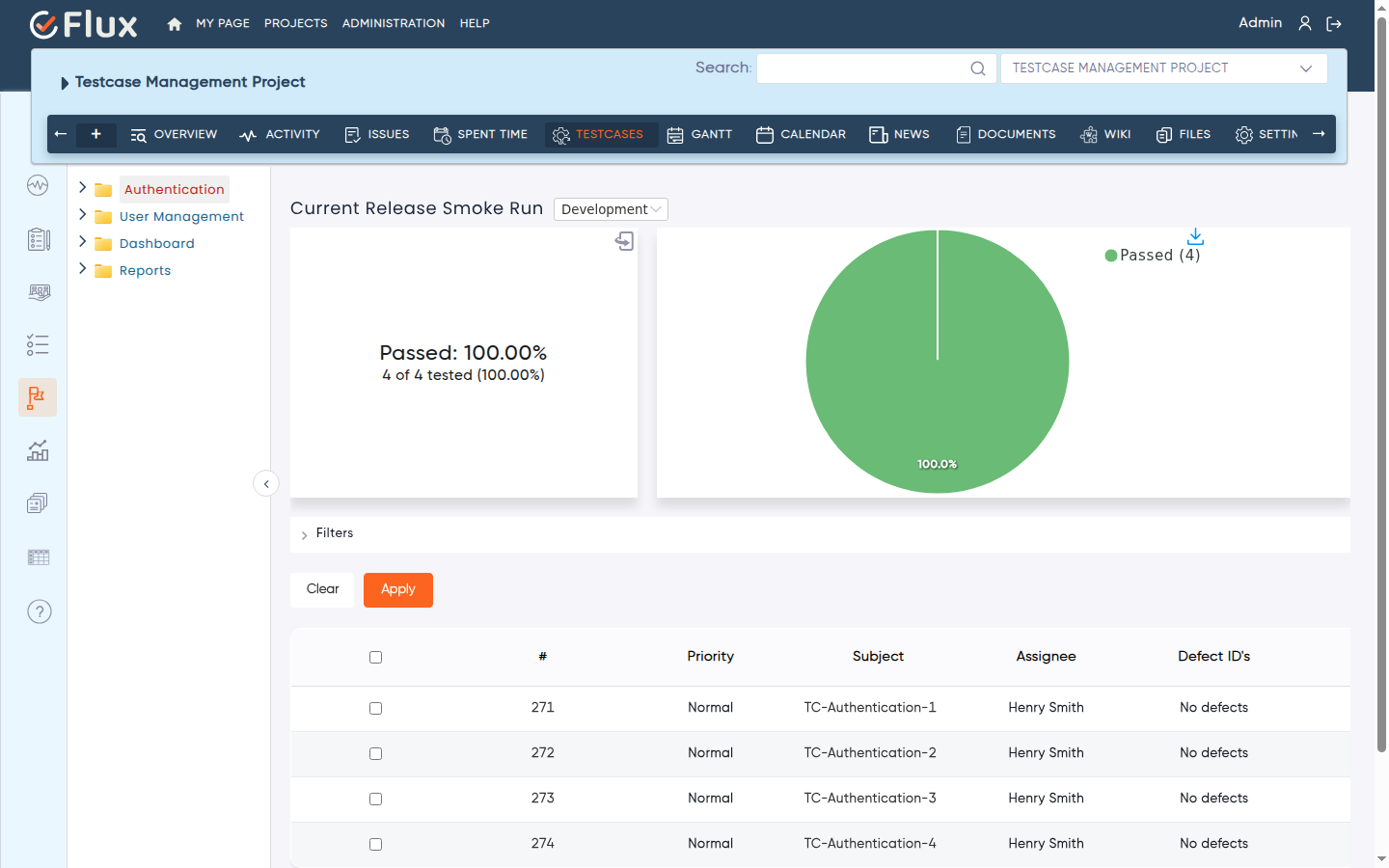Toggle the select-all header checkbox

tap(375, 657)
